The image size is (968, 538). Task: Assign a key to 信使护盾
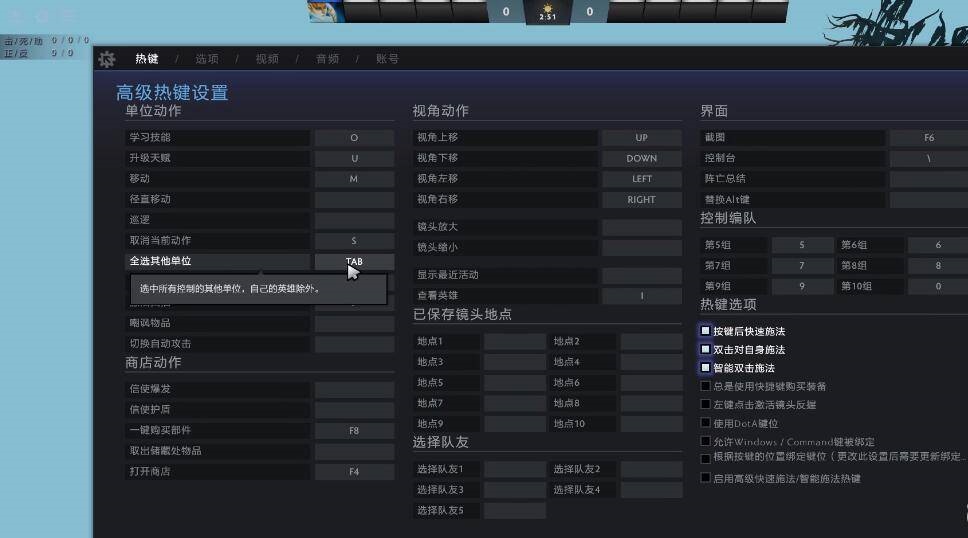(354, 410)
